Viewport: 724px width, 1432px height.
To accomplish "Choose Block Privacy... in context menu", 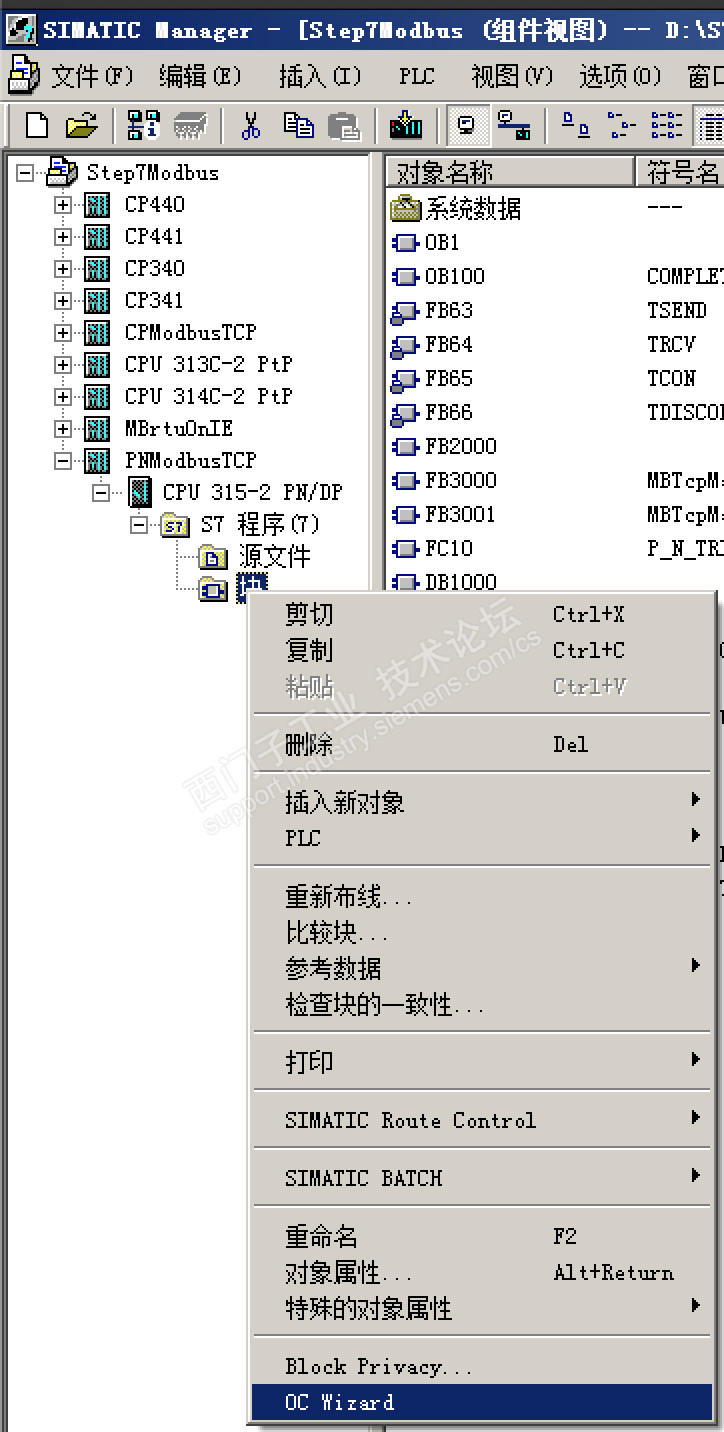I will point(482,1367).
